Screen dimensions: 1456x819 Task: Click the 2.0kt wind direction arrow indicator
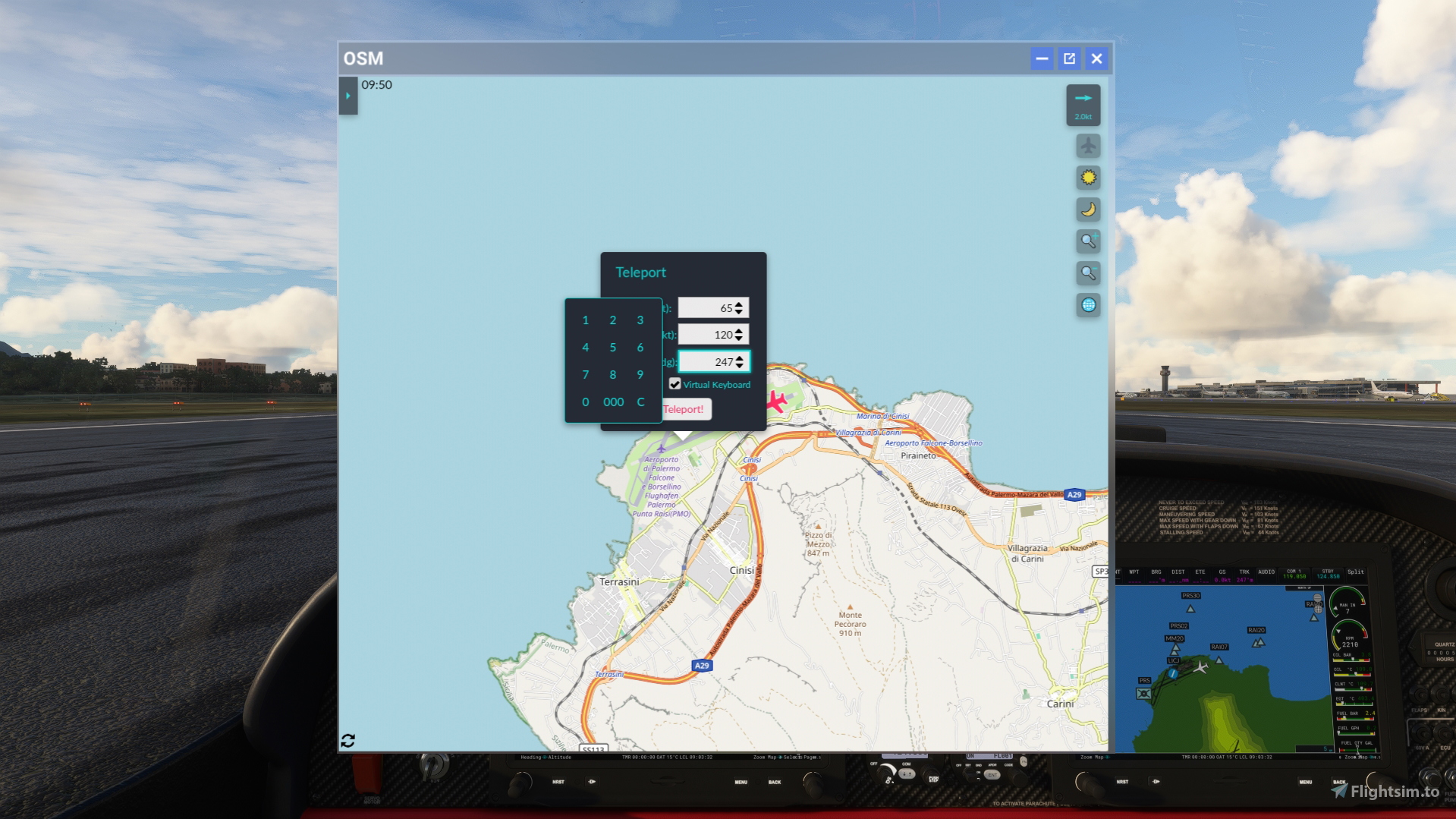1083,104
